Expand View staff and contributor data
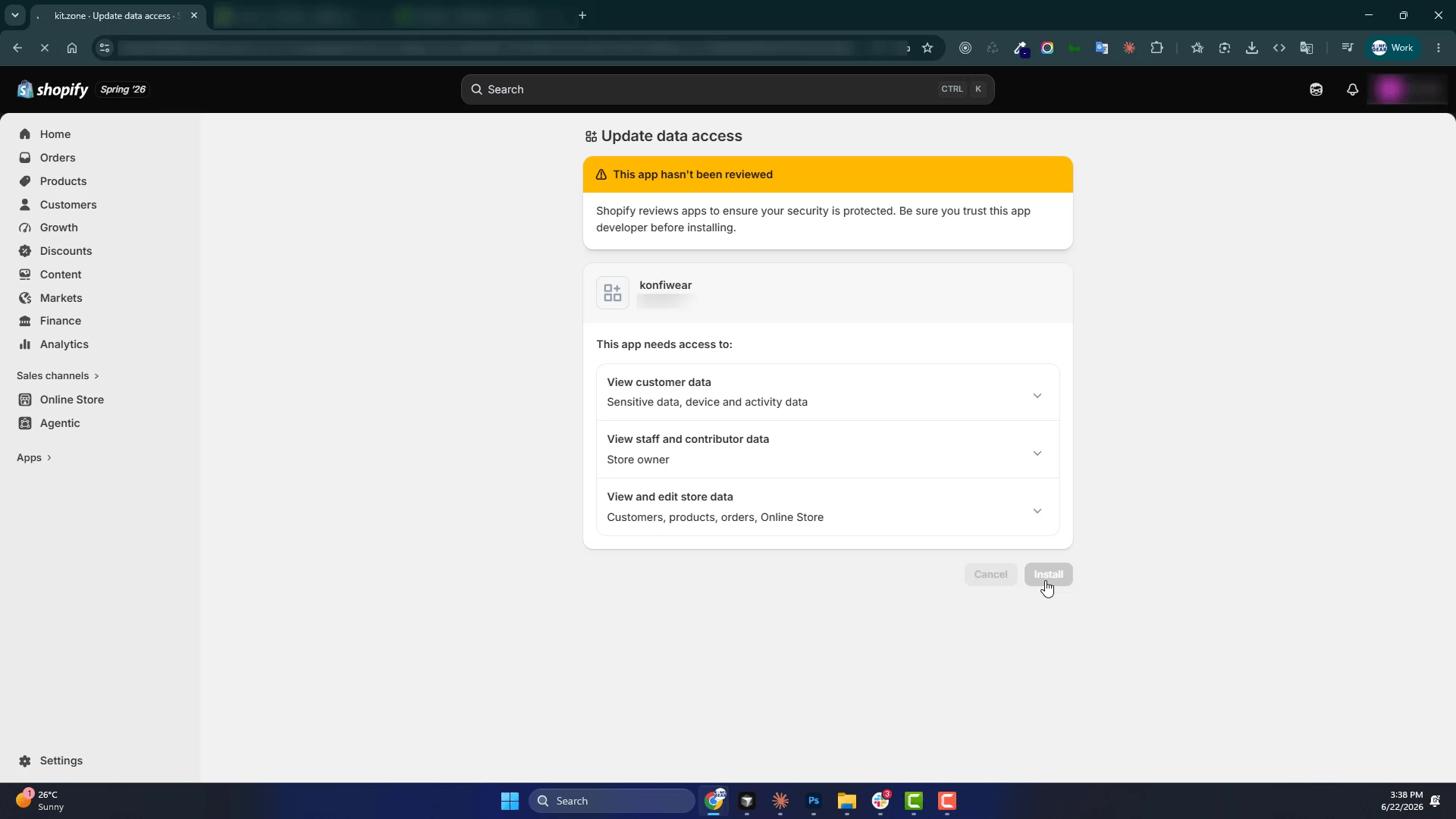This screenshot has width=1456, height=819. [x=827, y=450]
